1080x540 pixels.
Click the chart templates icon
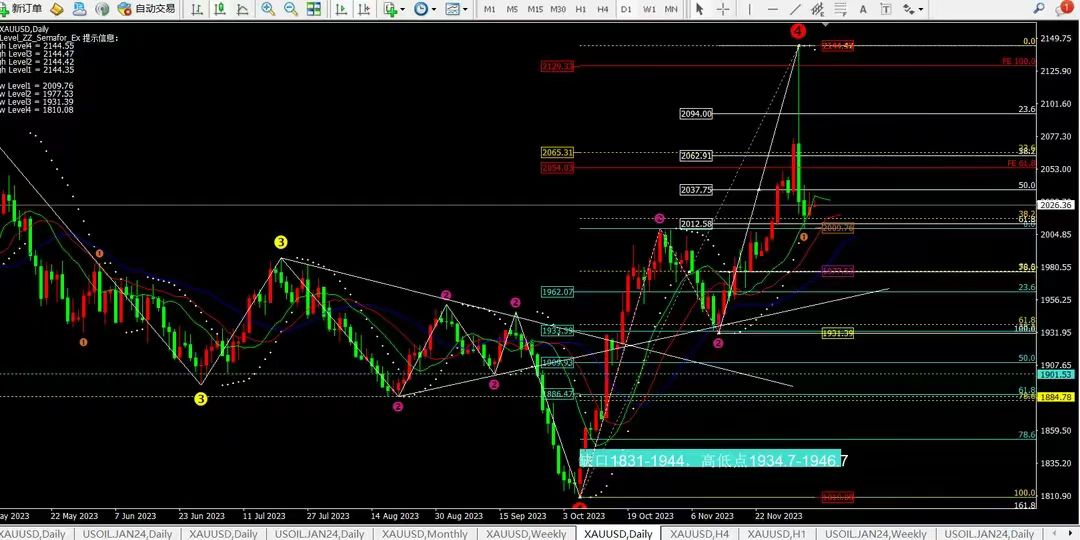[453, 9]
